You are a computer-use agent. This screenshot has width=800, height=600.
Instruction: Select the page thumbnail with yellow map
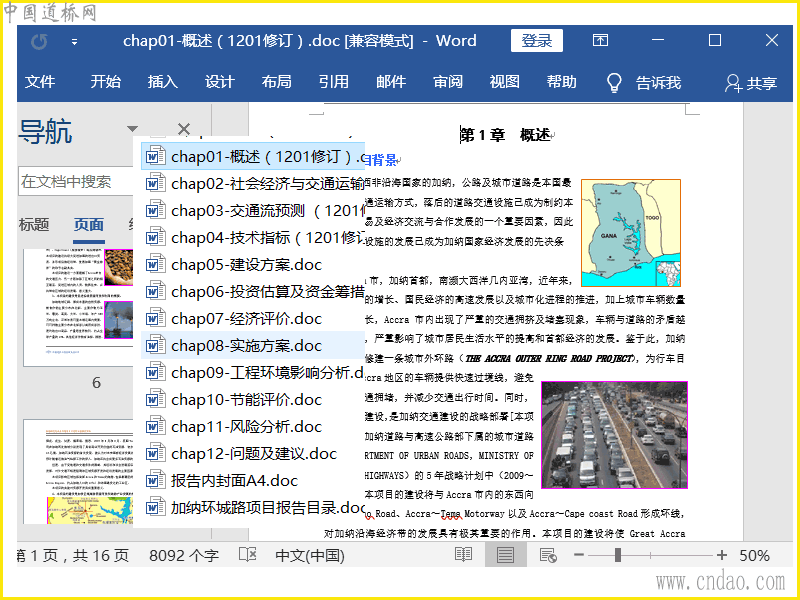[78, 472]
